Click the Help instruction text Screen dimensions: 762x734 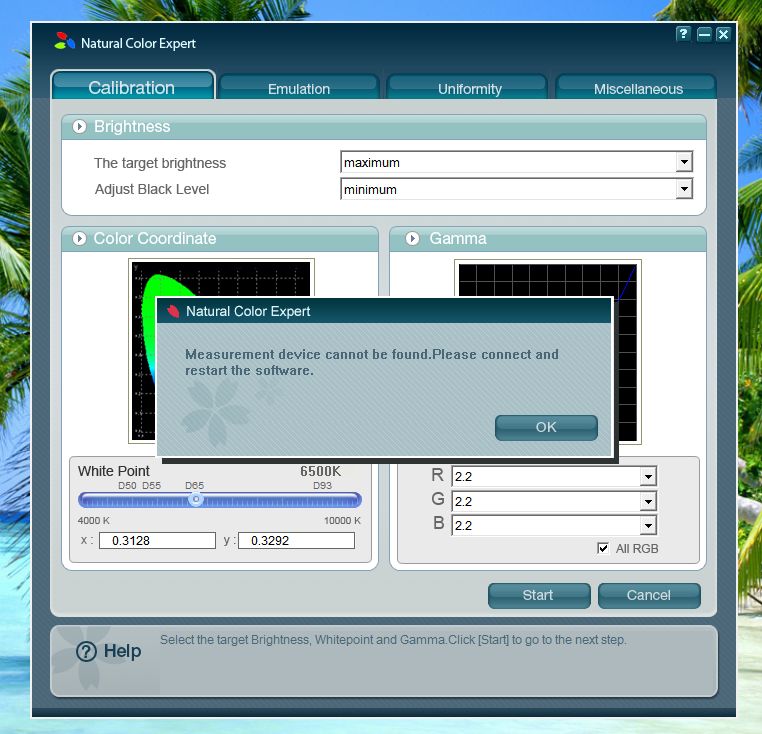click(x=393, y=640)
